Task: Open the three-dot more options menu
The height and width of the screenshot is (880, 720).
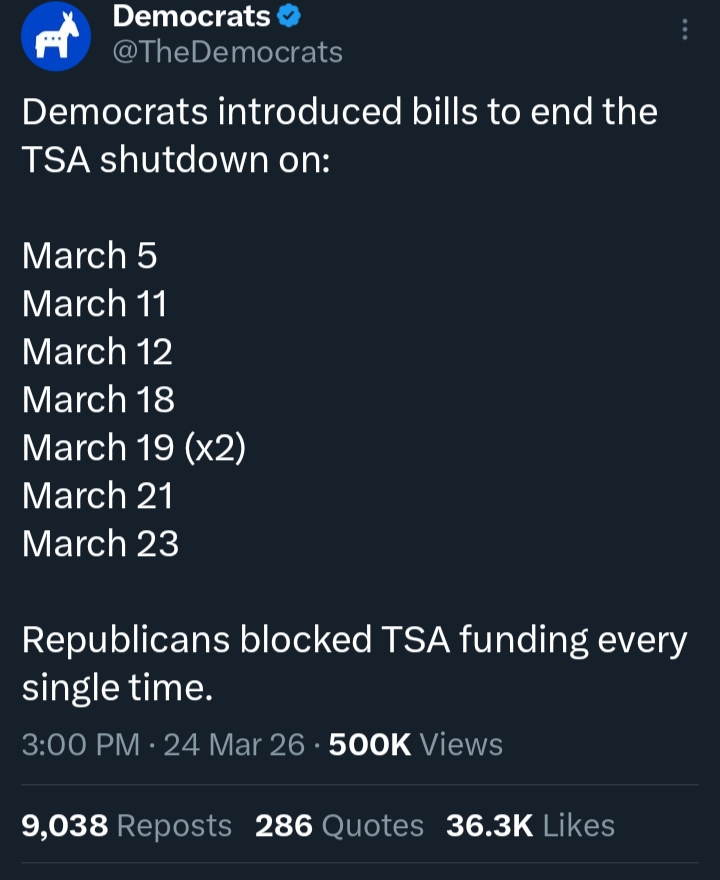Action: pos(685,30)
